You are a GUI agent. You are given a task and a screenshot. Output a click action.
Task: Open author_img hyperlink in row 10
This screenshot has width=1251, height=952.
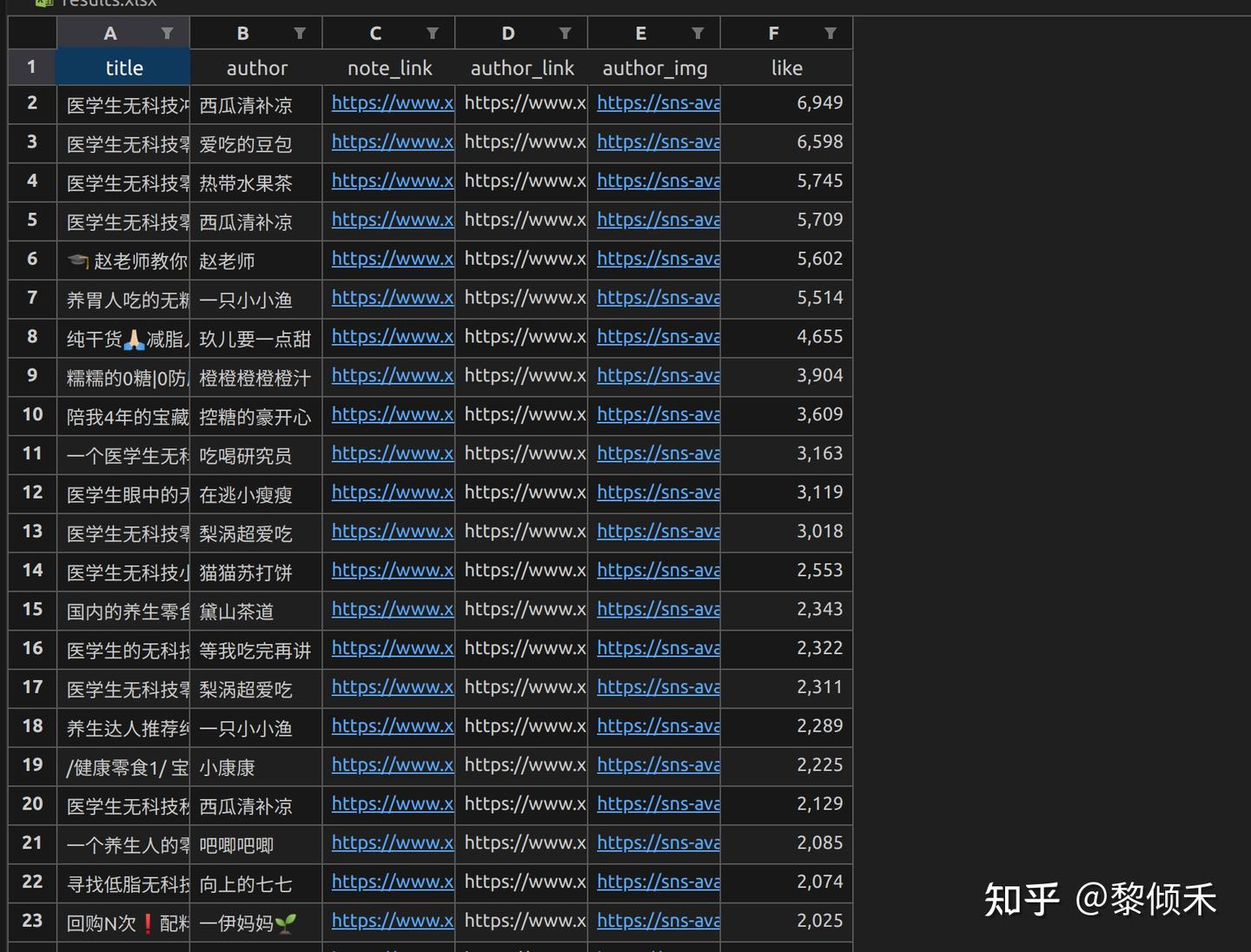pos(659,414)
